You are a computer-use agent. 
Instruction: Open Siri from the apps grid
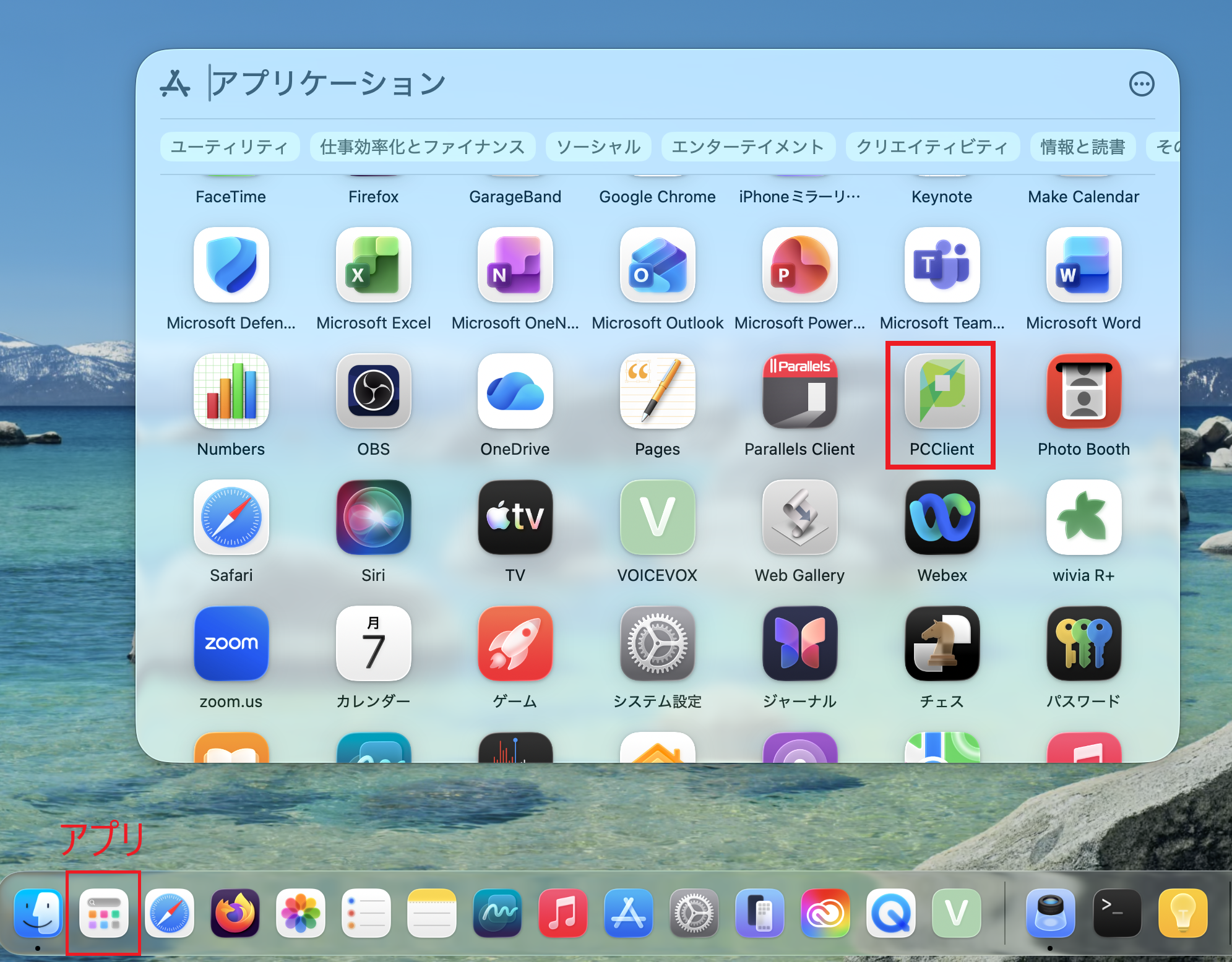[373, 517]
